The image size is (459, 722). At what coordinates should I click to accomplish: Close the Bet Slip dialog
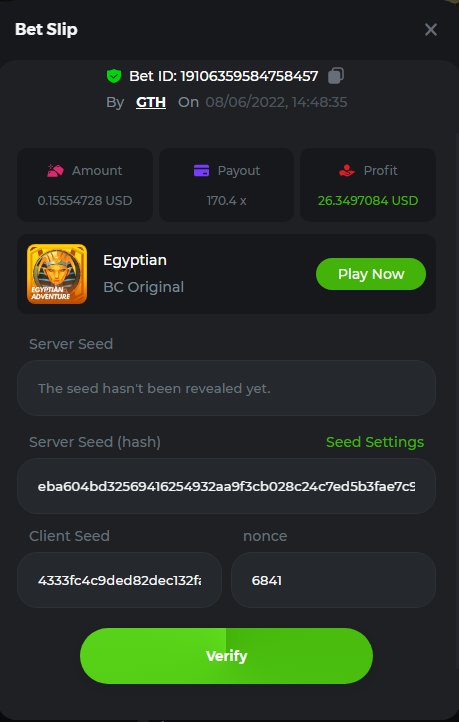coord(430,29)
